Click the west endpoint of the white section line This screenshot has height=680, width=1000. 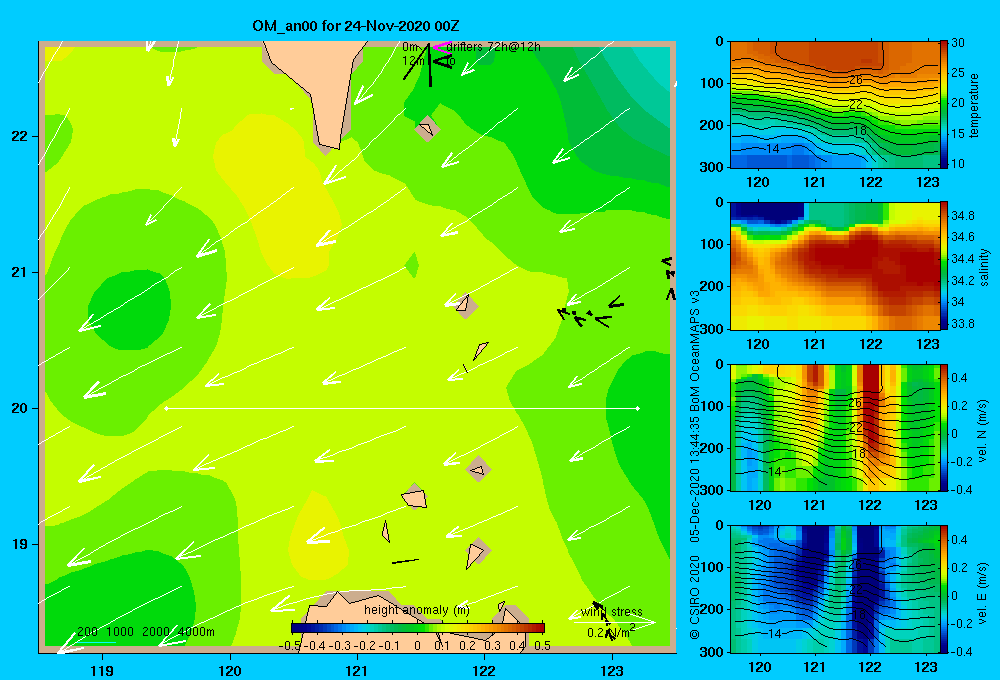pos(166,408)
